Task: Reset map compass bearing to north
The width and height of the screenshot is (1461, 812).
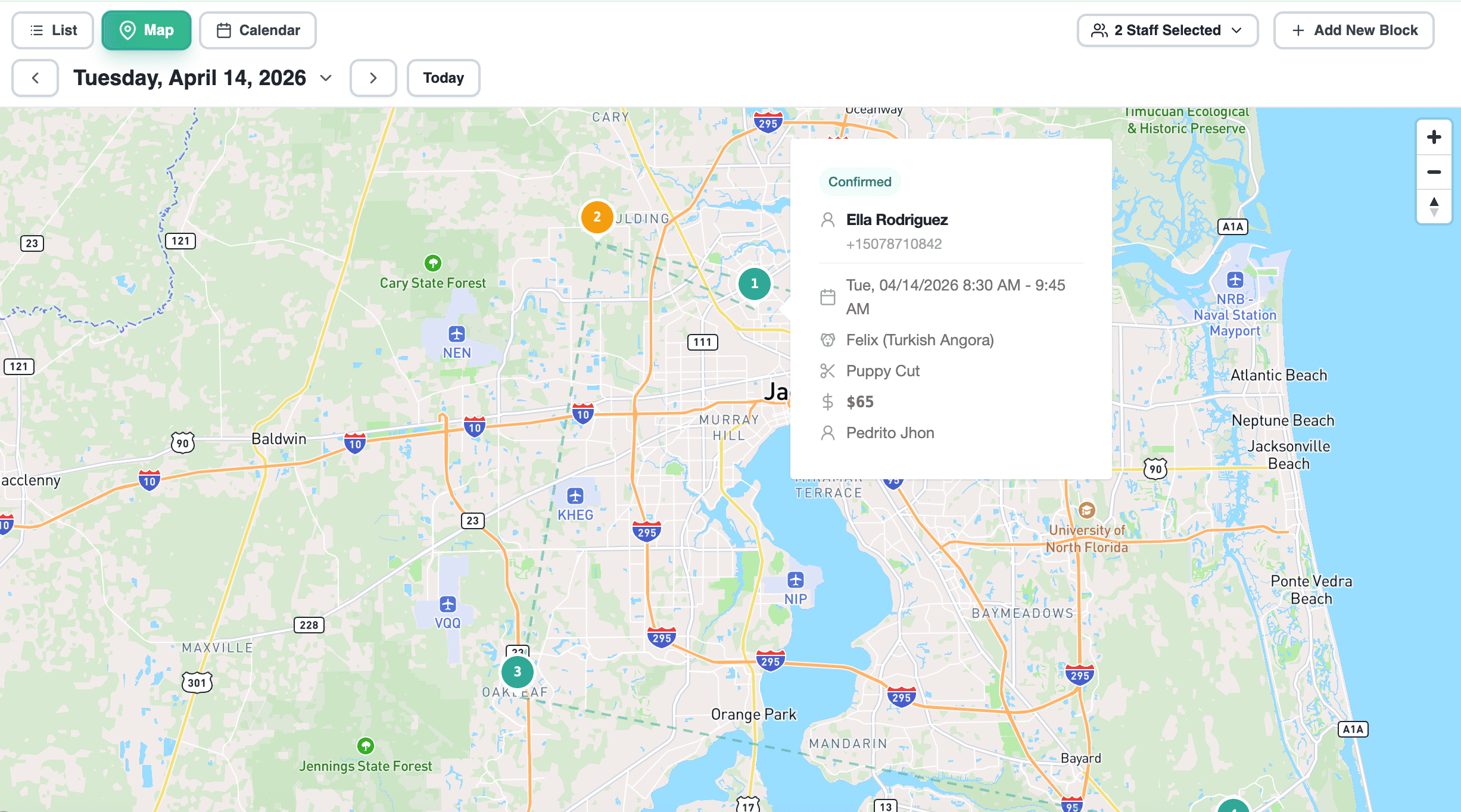Action: pyautogui.click(x=1434, y=207)
